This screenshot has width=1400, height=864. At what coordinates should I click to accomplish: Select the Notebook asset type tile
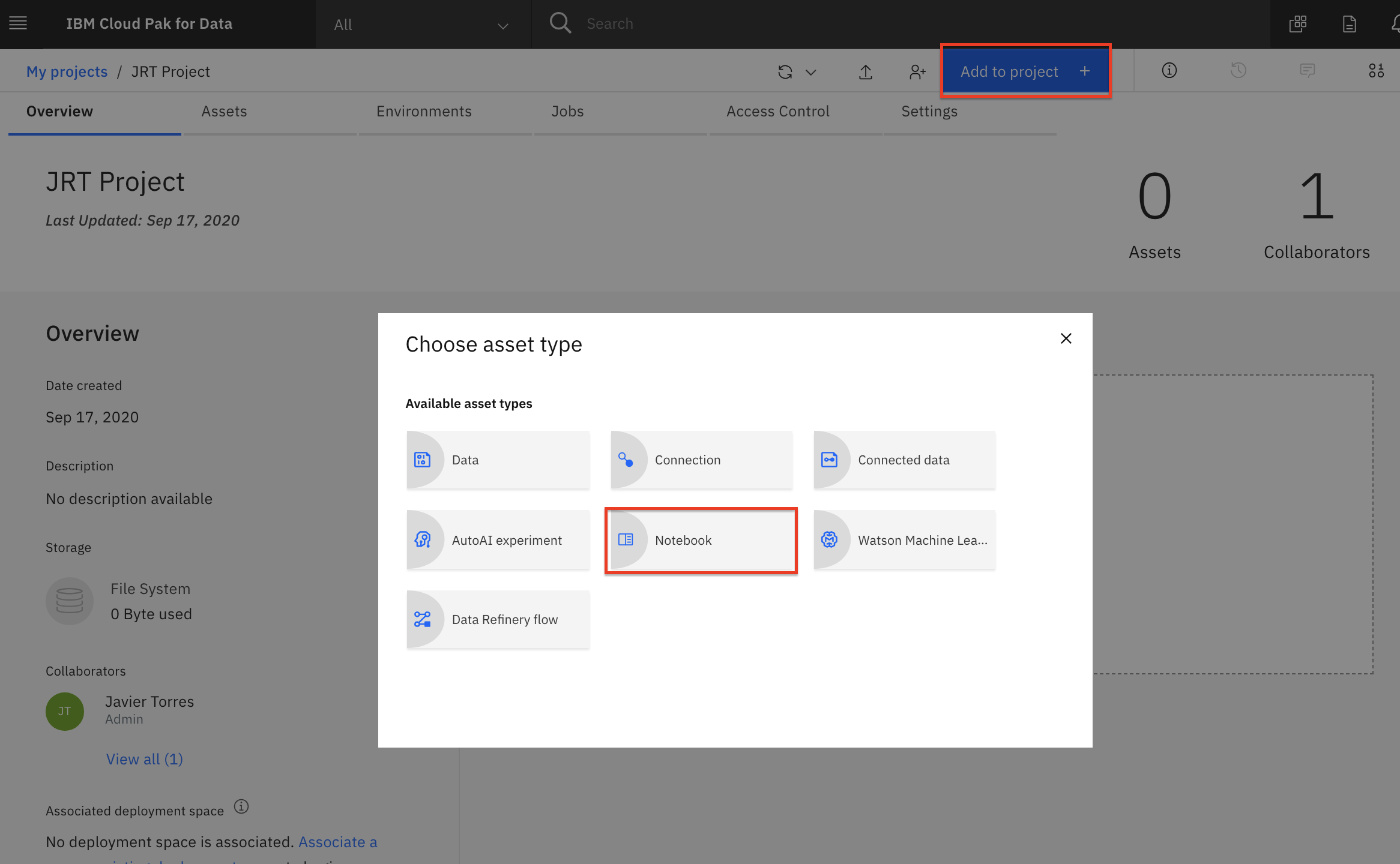click(701, 539)
